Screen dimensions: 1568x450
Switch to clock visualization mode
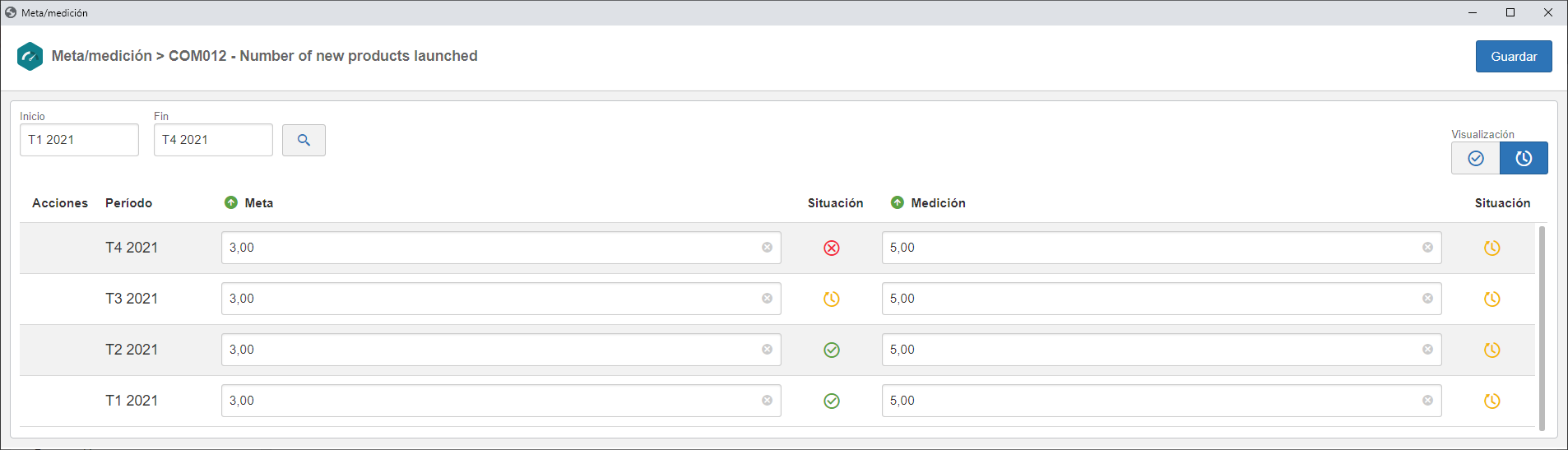click(1524, 158)
